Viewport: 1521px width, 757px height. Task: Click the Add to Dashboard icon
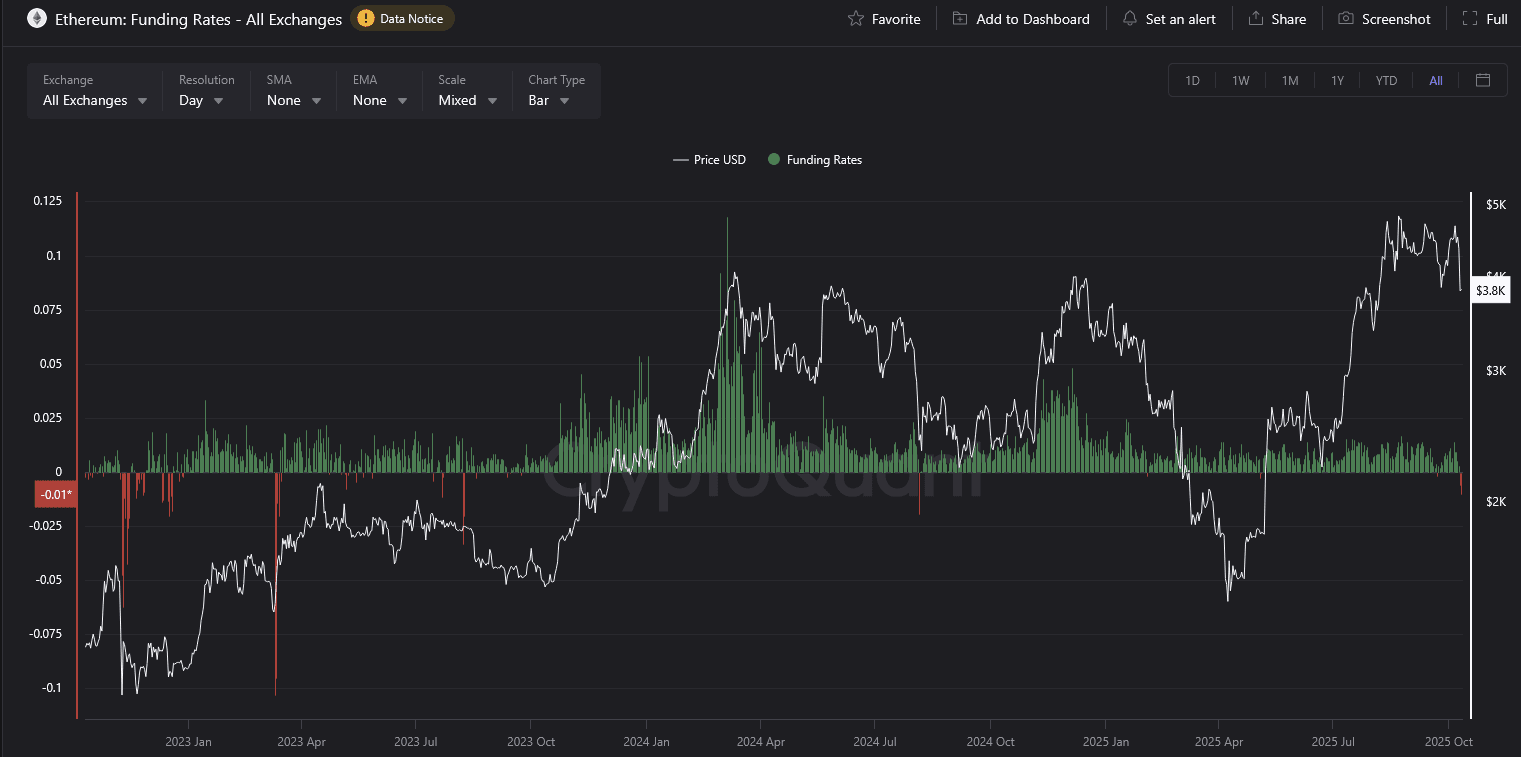coord(960,19)
